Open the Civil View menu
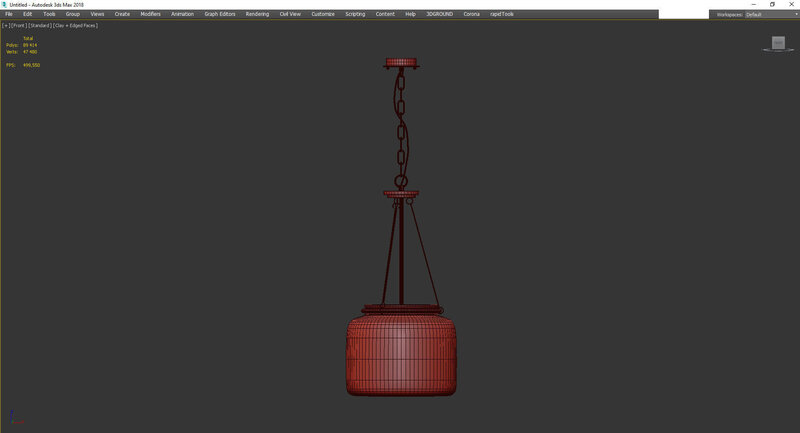Image resolution: width=800 pixels, height=433 pixels. click(290, 15)
